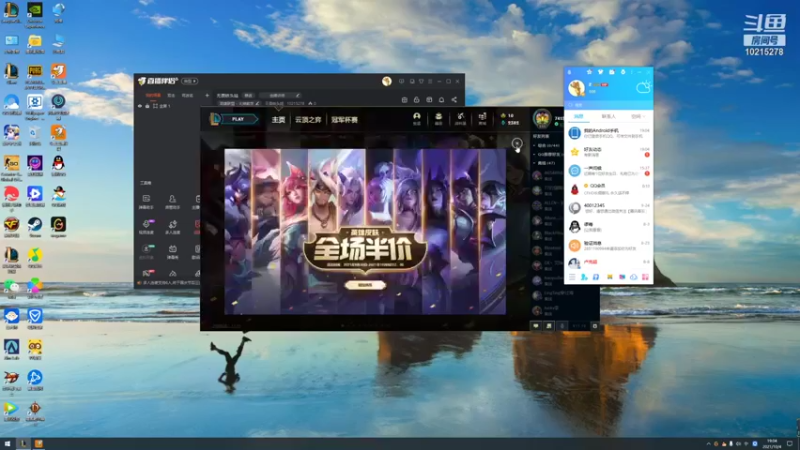Image resolution: width=800 pixels, height=450 pixels.
Task: Click the lock icon in streaming assistant toolbar
Action: [416, 100]
